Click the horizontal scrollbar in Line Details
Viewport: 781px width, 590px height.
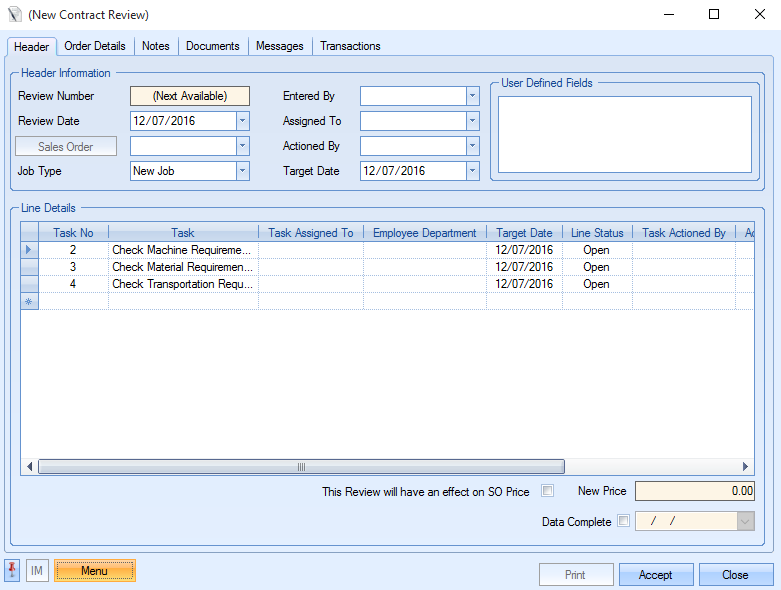[300, 467]
